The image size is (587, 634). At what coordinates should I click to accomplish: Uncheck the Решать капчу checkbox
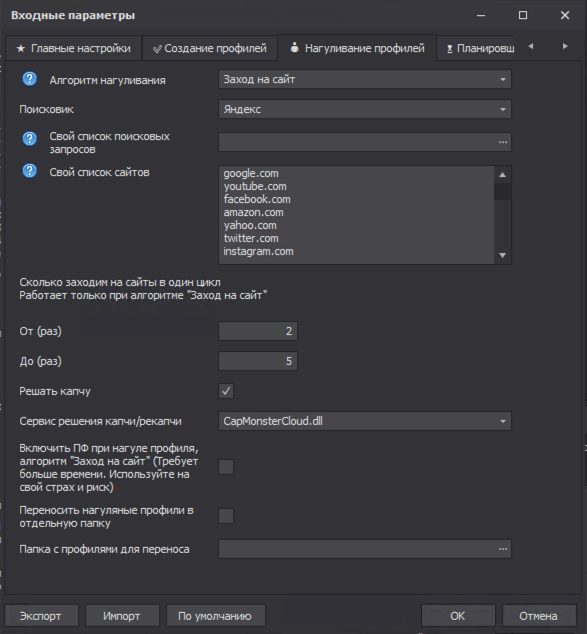click(x=226, y=391)
